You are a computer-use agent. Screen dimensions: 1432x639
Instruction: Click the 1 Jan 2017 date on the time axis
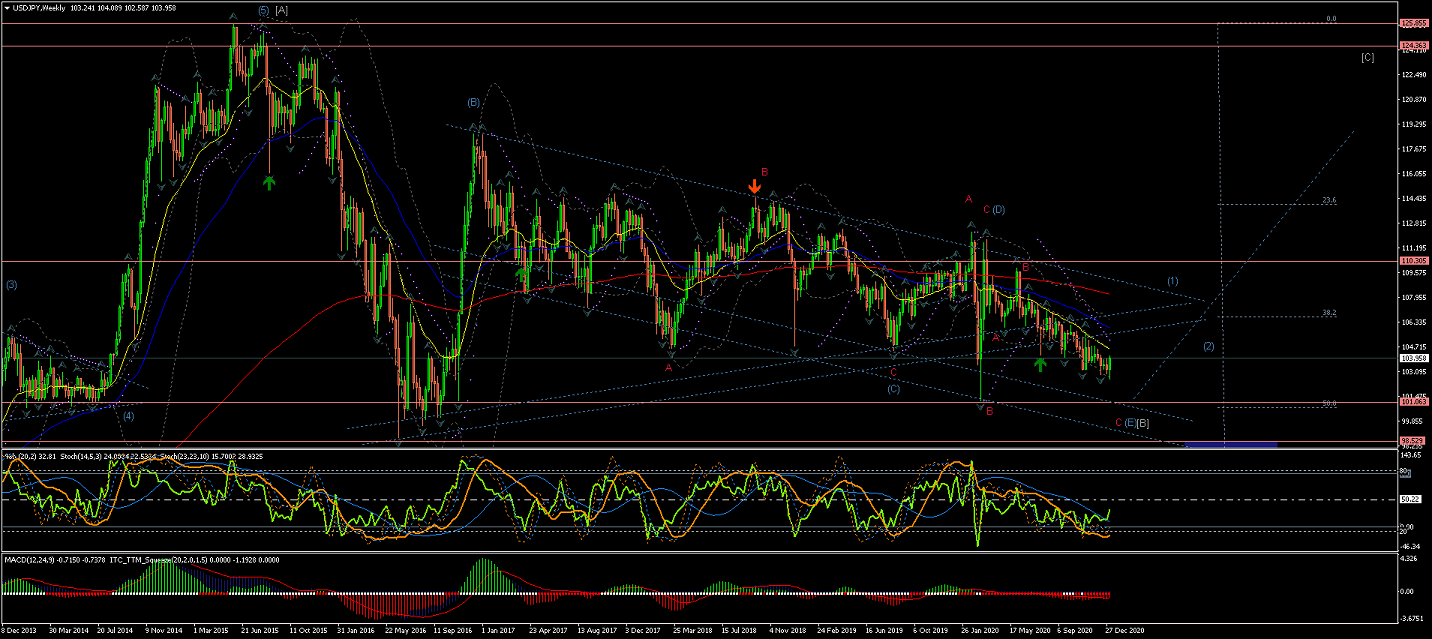pyautogui.click(x=497, y=632)
